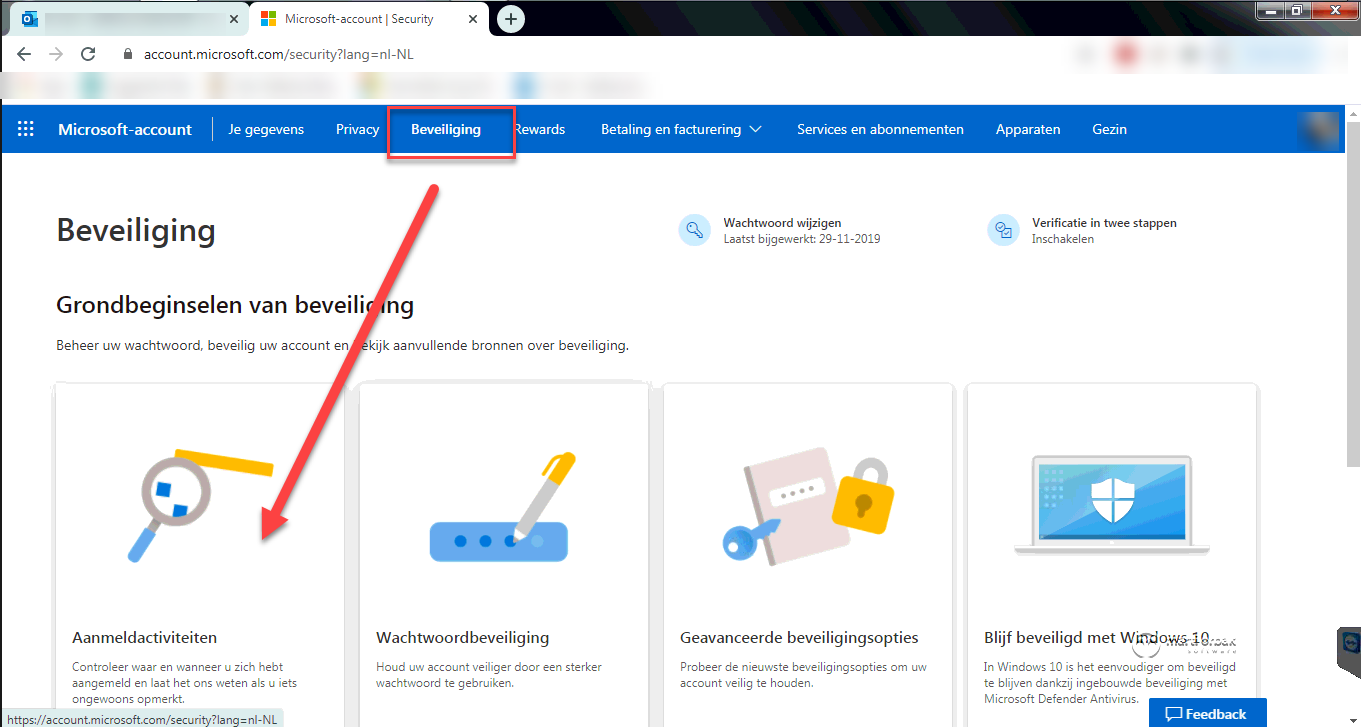Open the Wachtwoordbeveiliging card title
The height and width of the screenshot is (727, 1361).
coord(463,637)
